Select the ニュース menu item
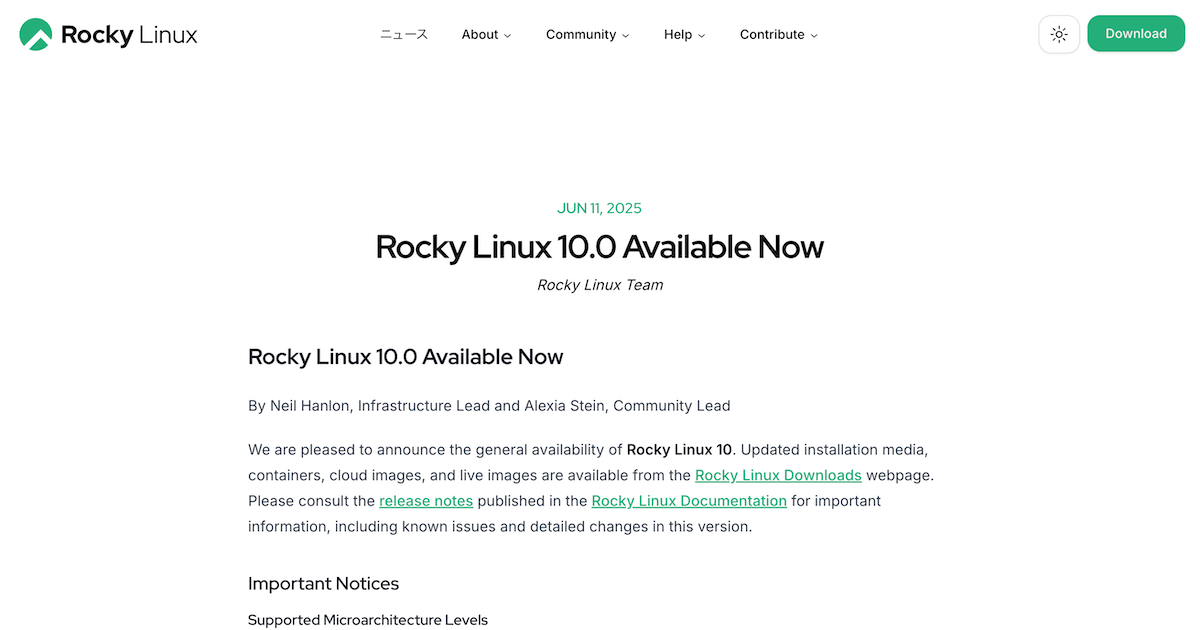The height and width of the screenshot is (630, 1200). [x=403, y=34]
